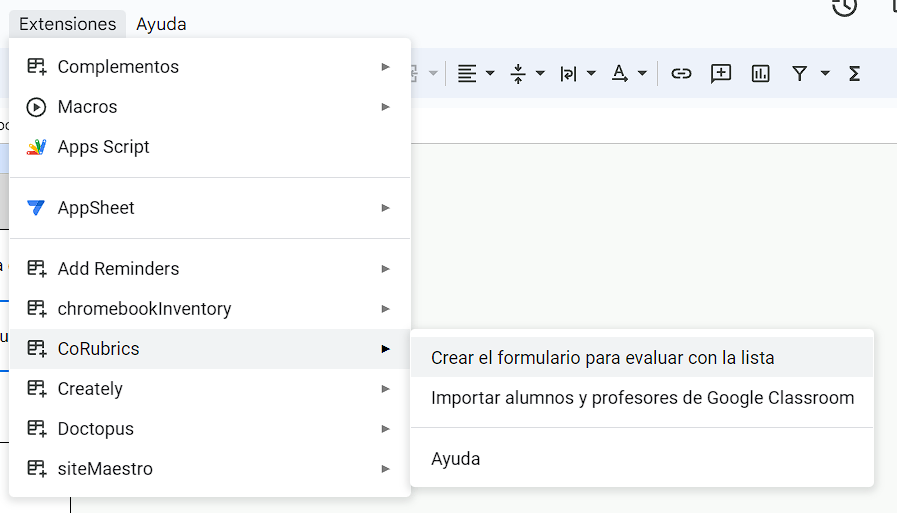This screenshot has width=897, height=513.
Task: Insert a chart with the toolbar icon
Action: pos(760,74)
